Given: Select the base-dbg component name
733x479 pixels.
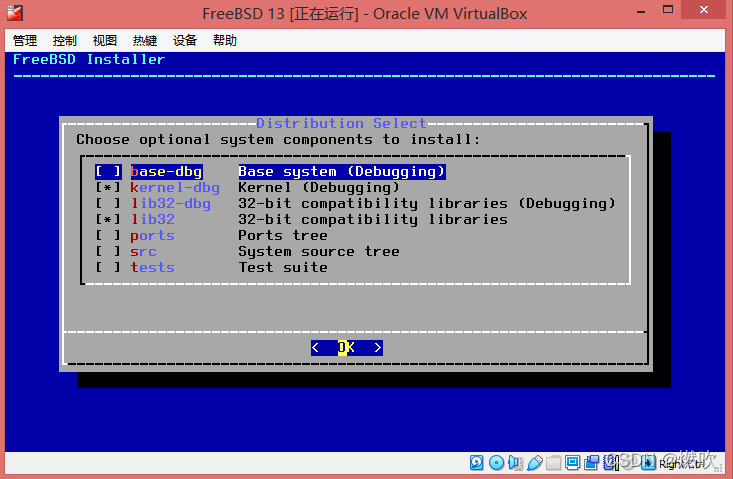Looking at the screenshot, I should [x=166, y=172].
